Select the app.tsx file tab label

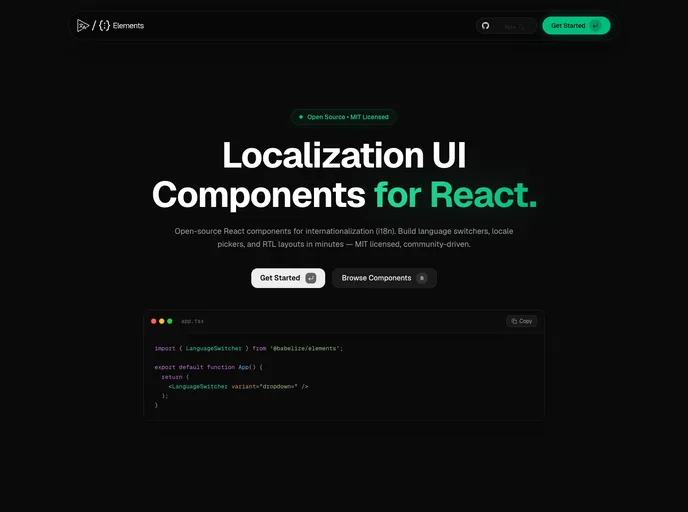(192, 321)
